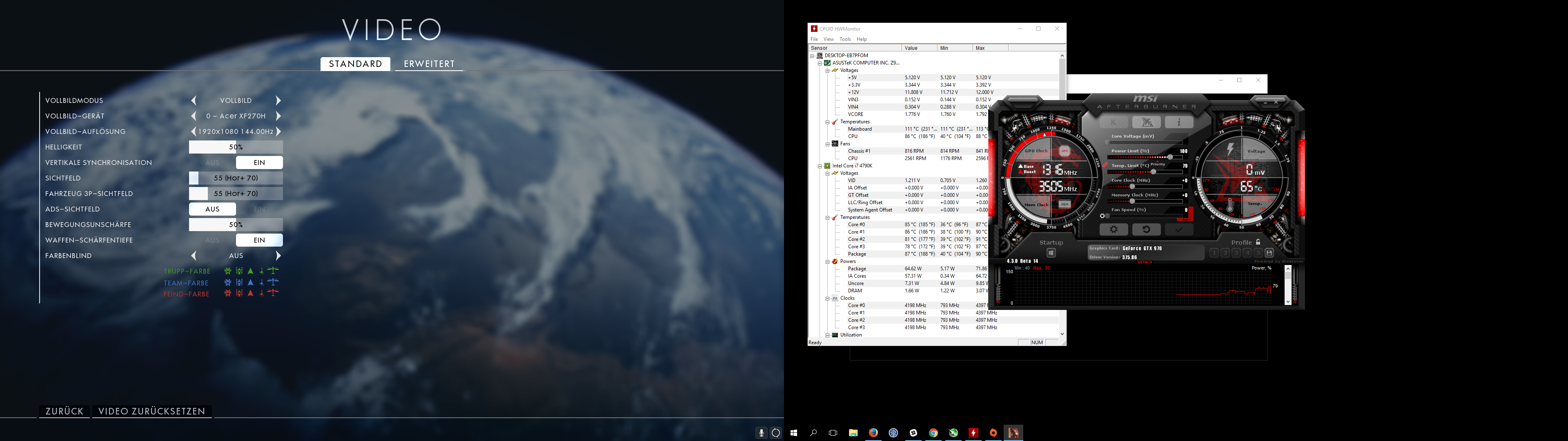Image resolution: width=1568 pixels, height=441 pixels.
Task: Click the Kombustor 'K' button
Action: (x=1114, y=122)
